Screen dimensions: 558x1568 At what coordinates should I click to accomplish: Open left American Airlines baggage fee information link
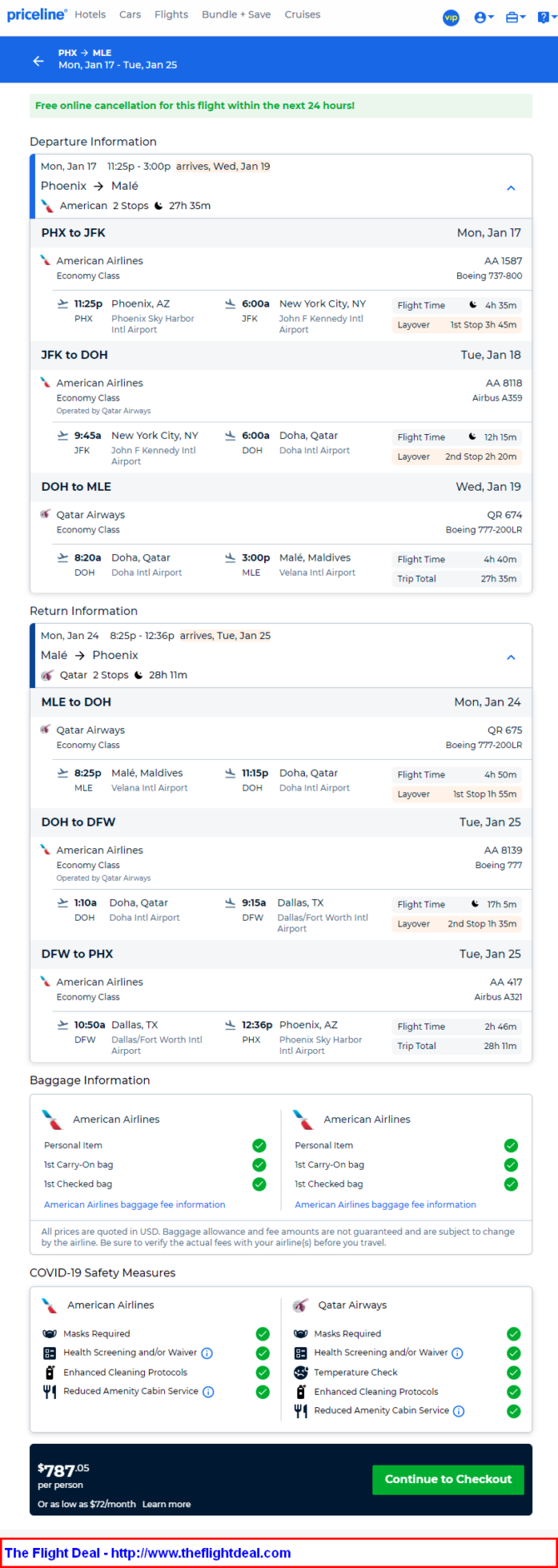click(135, 1205)
